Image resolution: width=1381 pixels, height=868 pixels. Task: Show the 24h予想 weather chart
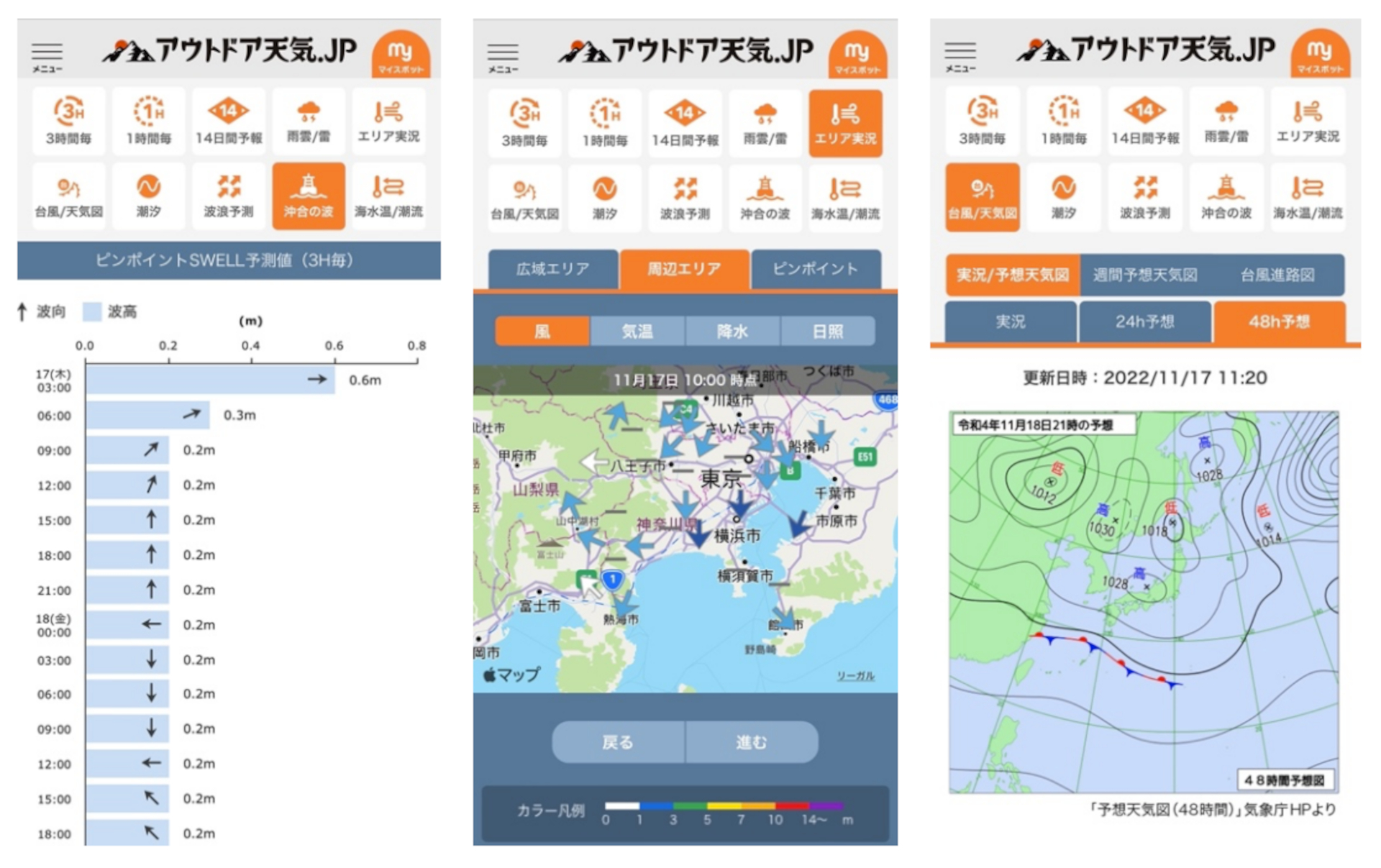click(1144, 321)
